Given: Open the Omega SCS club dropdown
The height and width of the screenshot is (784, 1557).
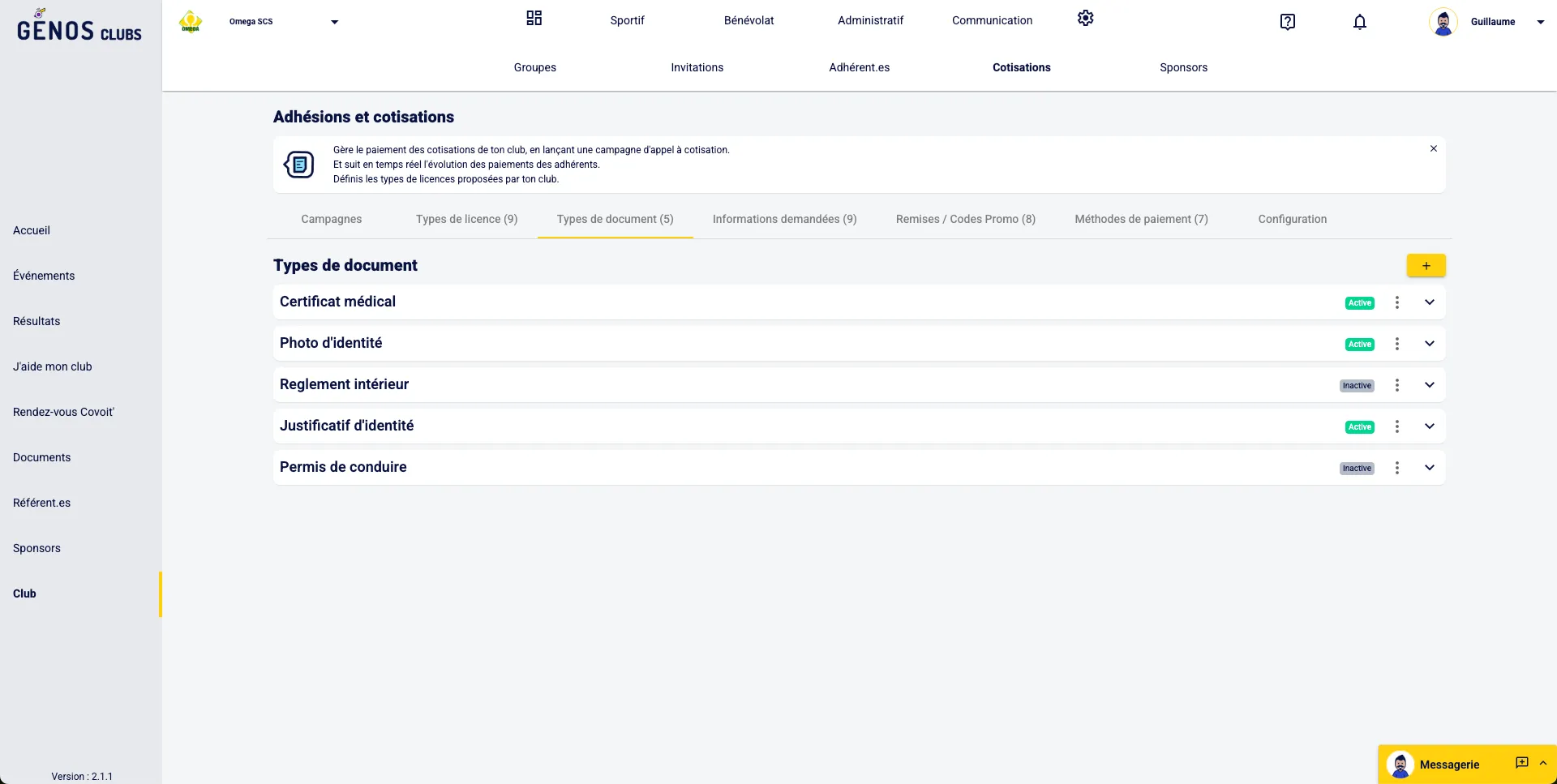Looking at the screenshot, I should click(x=333, y=22).
